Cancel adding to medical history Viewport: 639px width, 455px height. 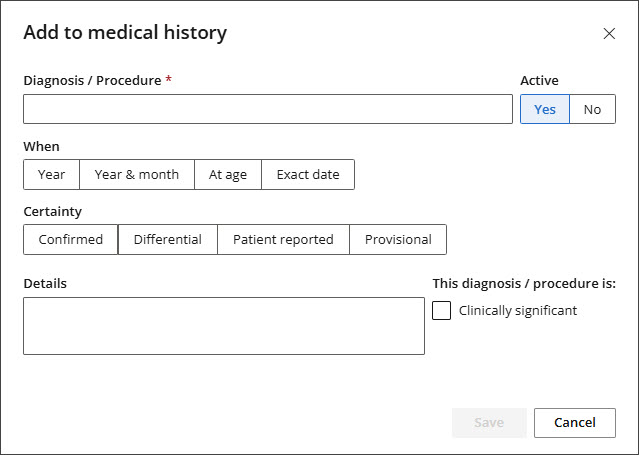point(574,422)
